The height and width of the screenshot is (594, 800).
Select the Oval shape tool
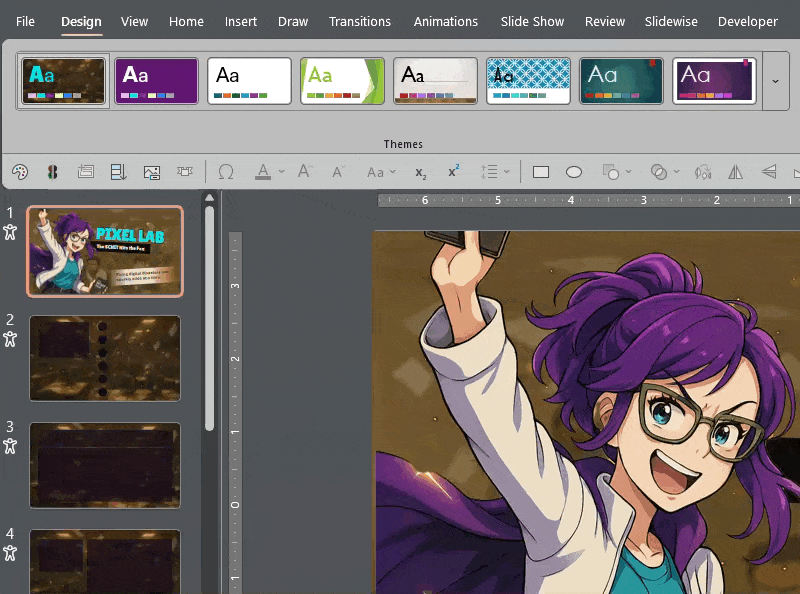pyautogui.click(x=573, y=172)
